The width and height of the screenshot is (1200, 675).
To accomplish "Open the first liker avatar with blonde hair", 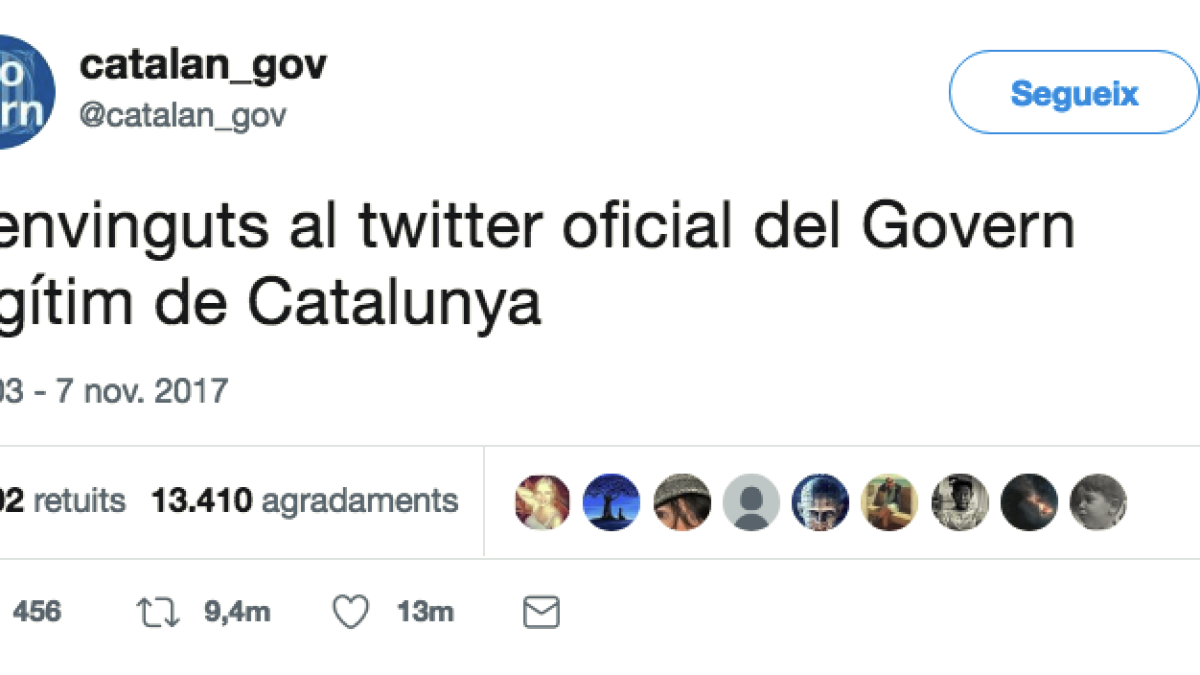I will tap(543, 502).
